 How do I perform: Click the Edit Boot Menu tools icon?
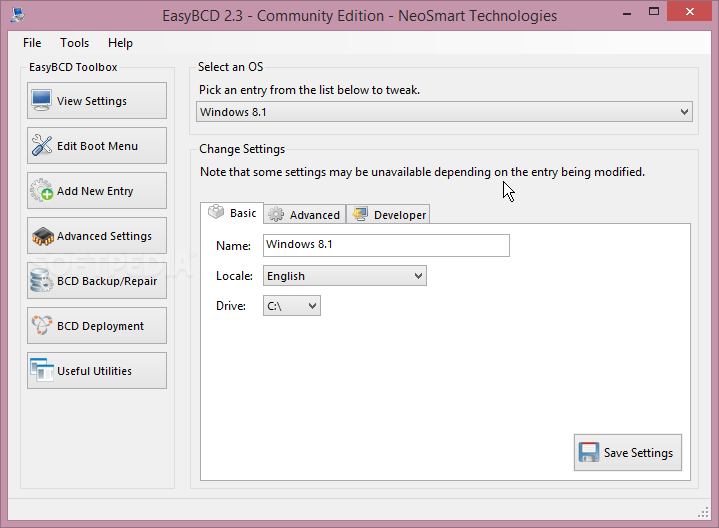[41, 145]
